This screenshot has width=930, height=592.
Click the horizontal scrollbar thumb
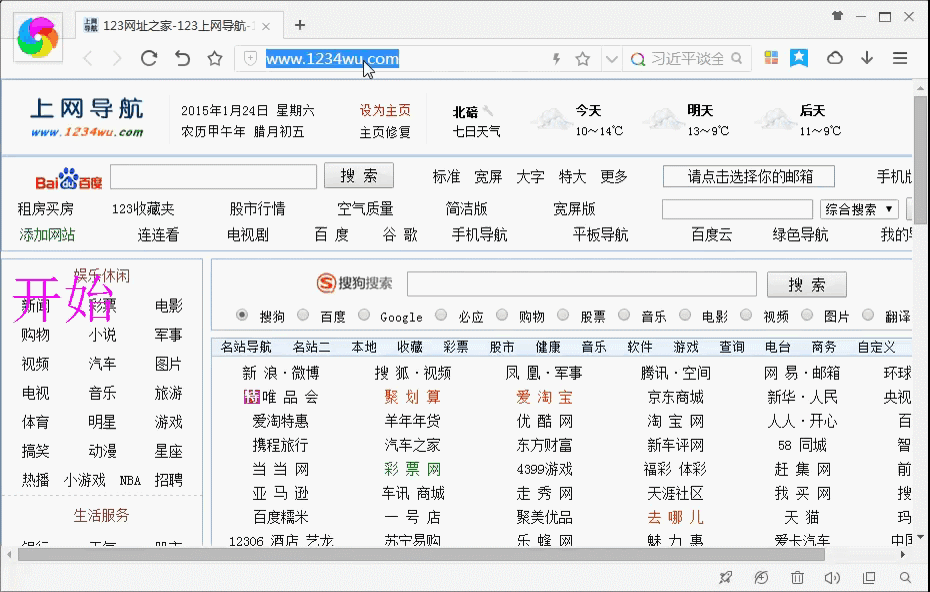tap(421, 555)
